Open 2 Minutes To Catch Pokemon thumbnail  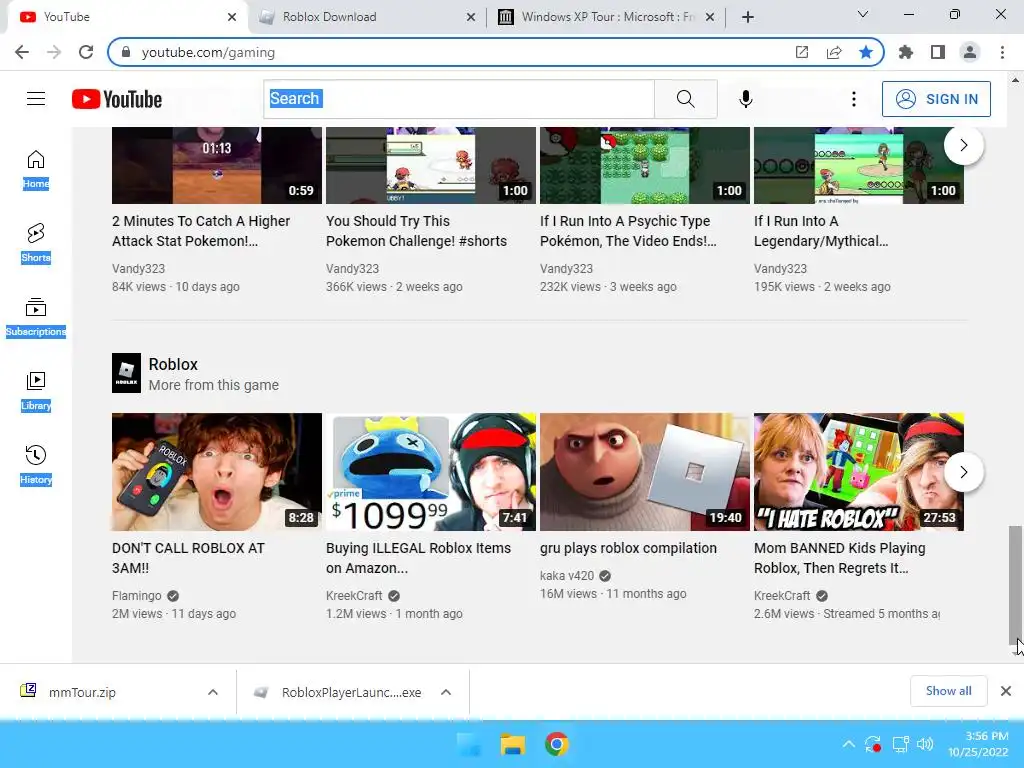(x=217, y=166)
